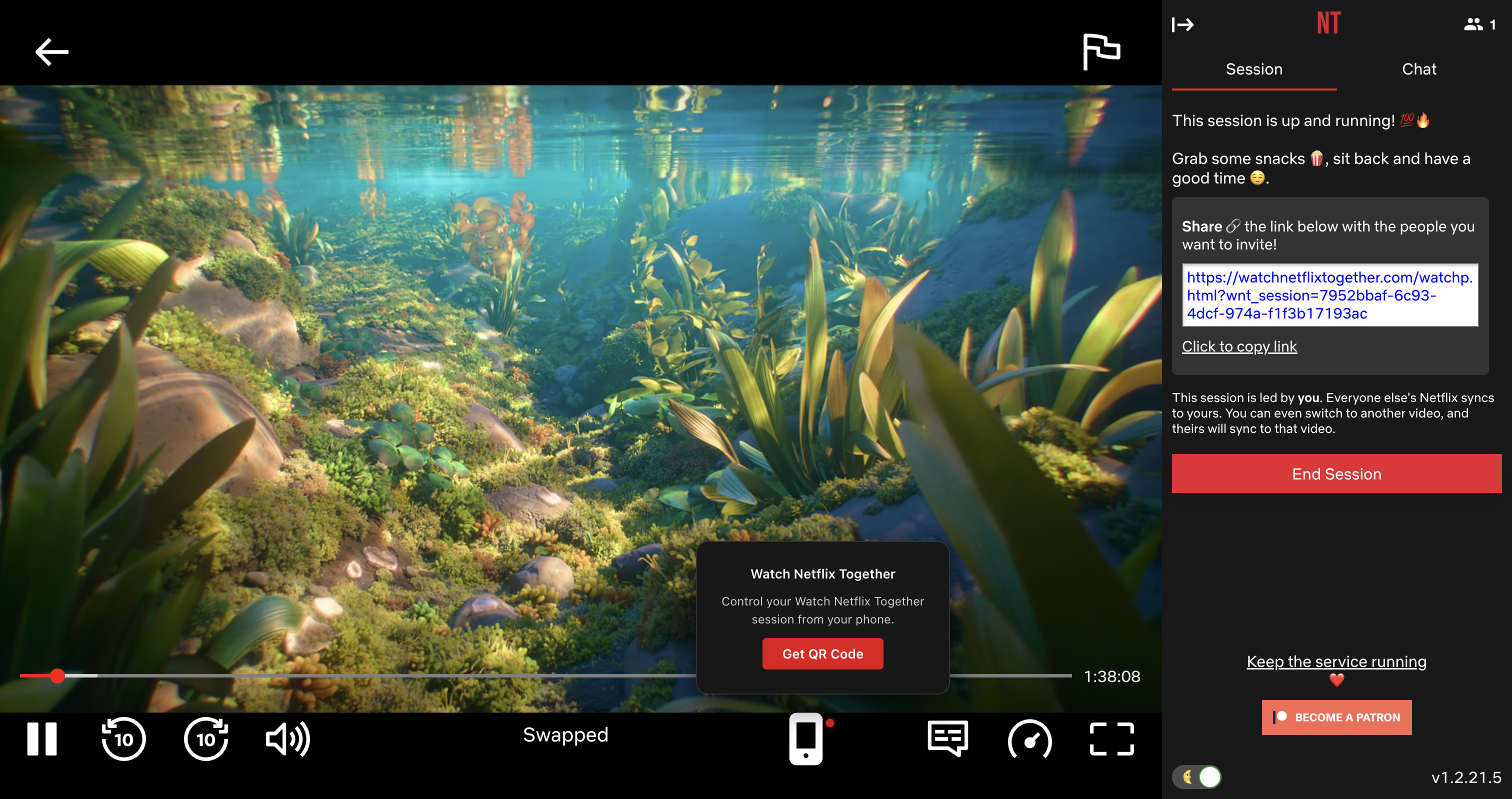Pause the video playback
Image resolution: width=1512 pixels, height=799 pixels.
tap(41, 738)
